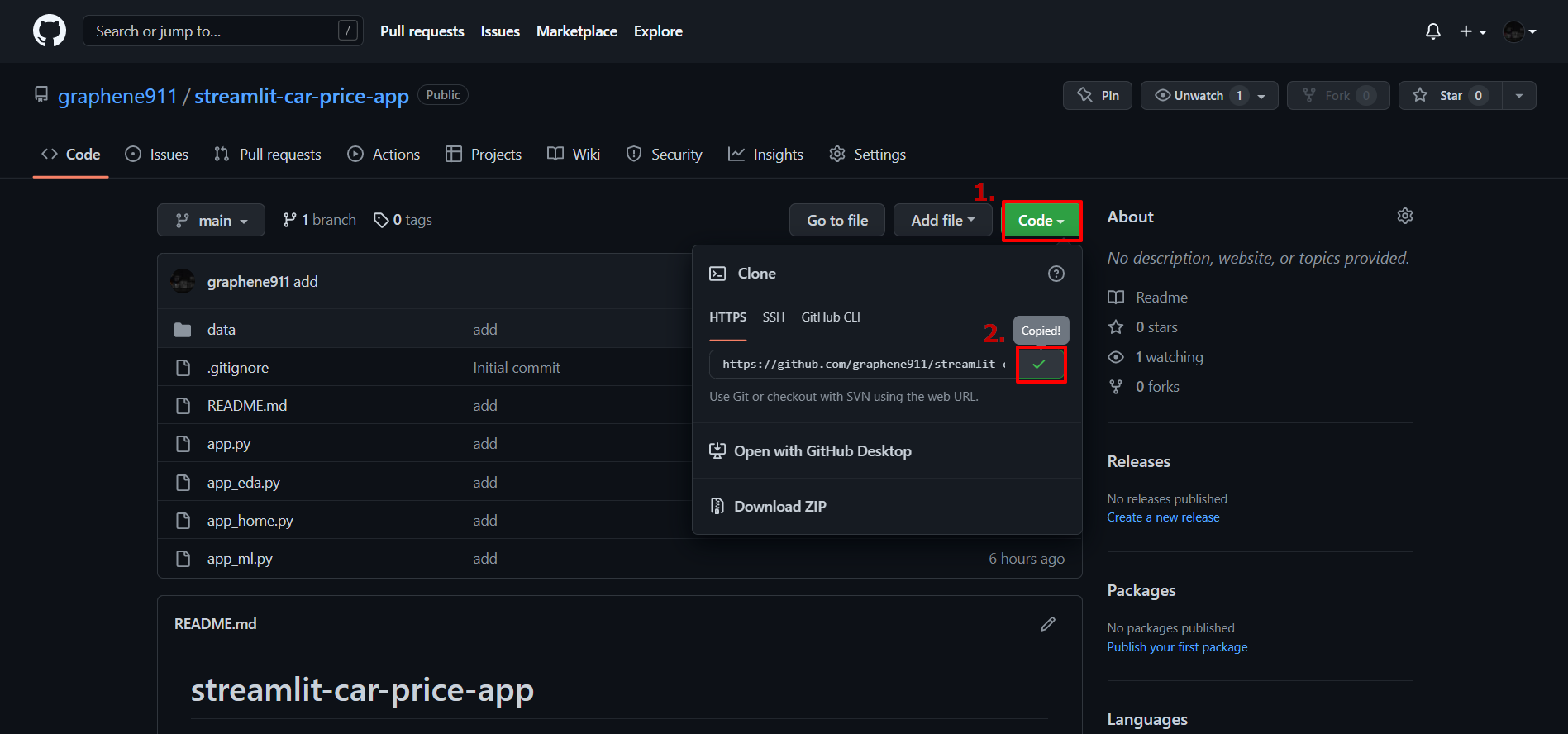Edit README.md with the pencil icon

click(1048, 624)
